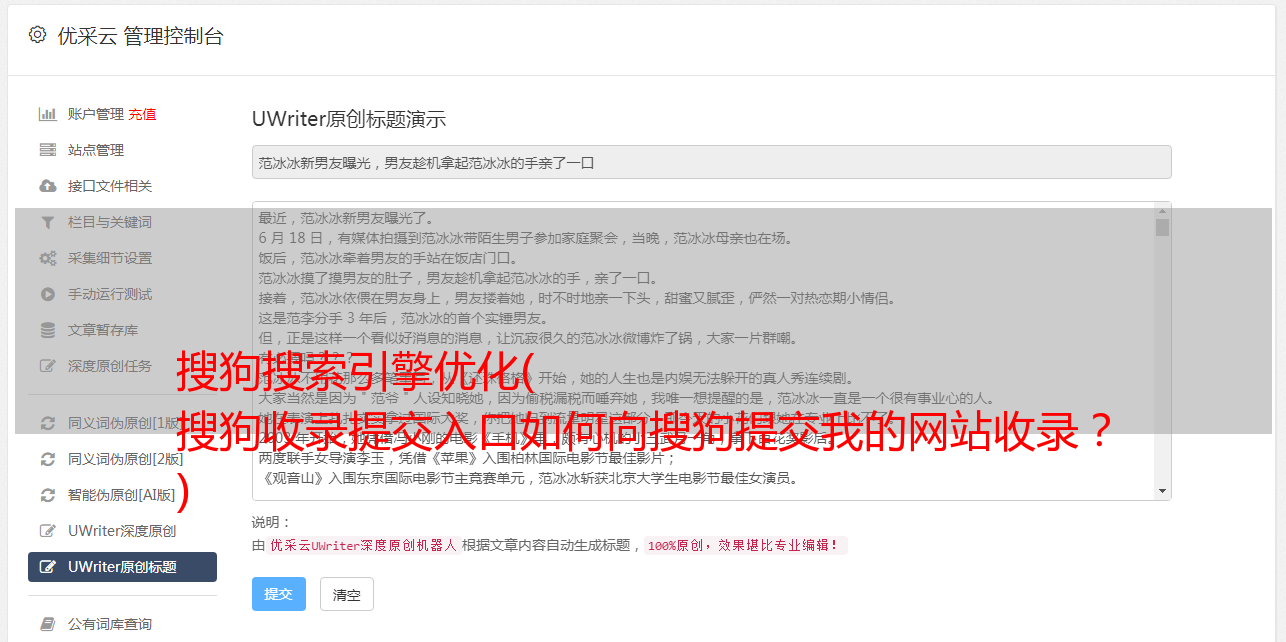
Task: Click the blue 提交 submit button
Action: pyautogui.click(x=278, y=594)
